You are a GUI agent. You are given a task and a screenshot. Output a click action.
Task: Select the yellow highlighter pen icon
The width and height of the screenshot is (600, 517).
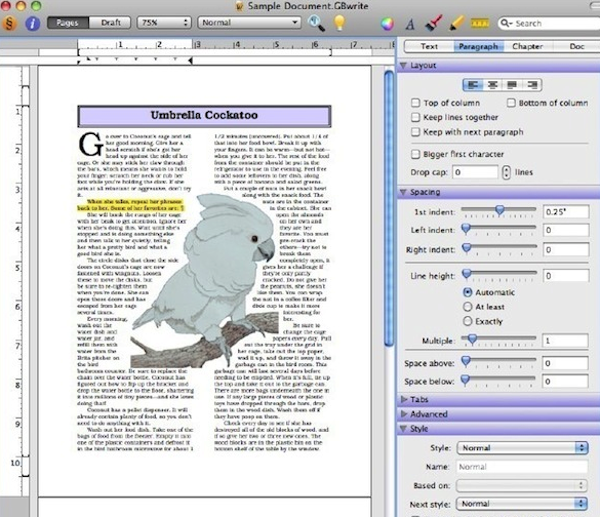[456, 23]
